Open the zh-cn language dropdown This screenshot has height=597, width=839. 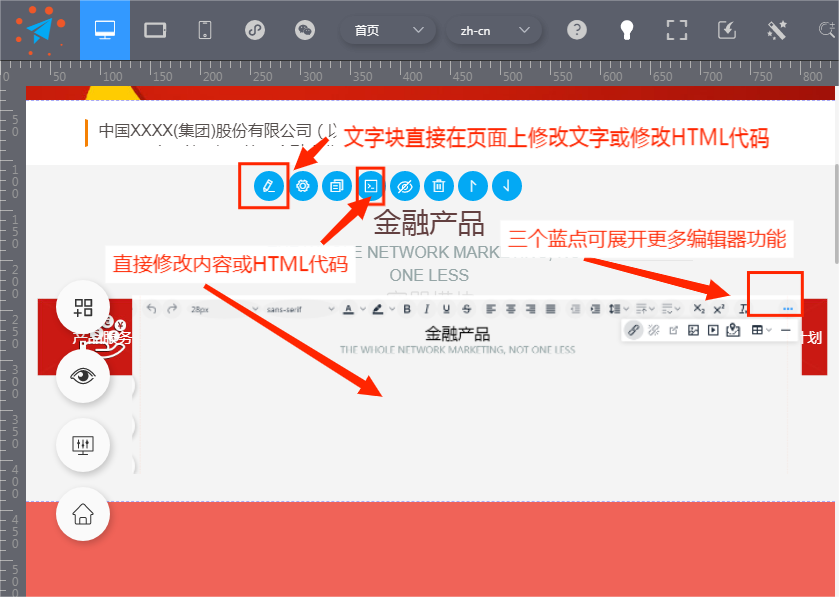(493, 30)
